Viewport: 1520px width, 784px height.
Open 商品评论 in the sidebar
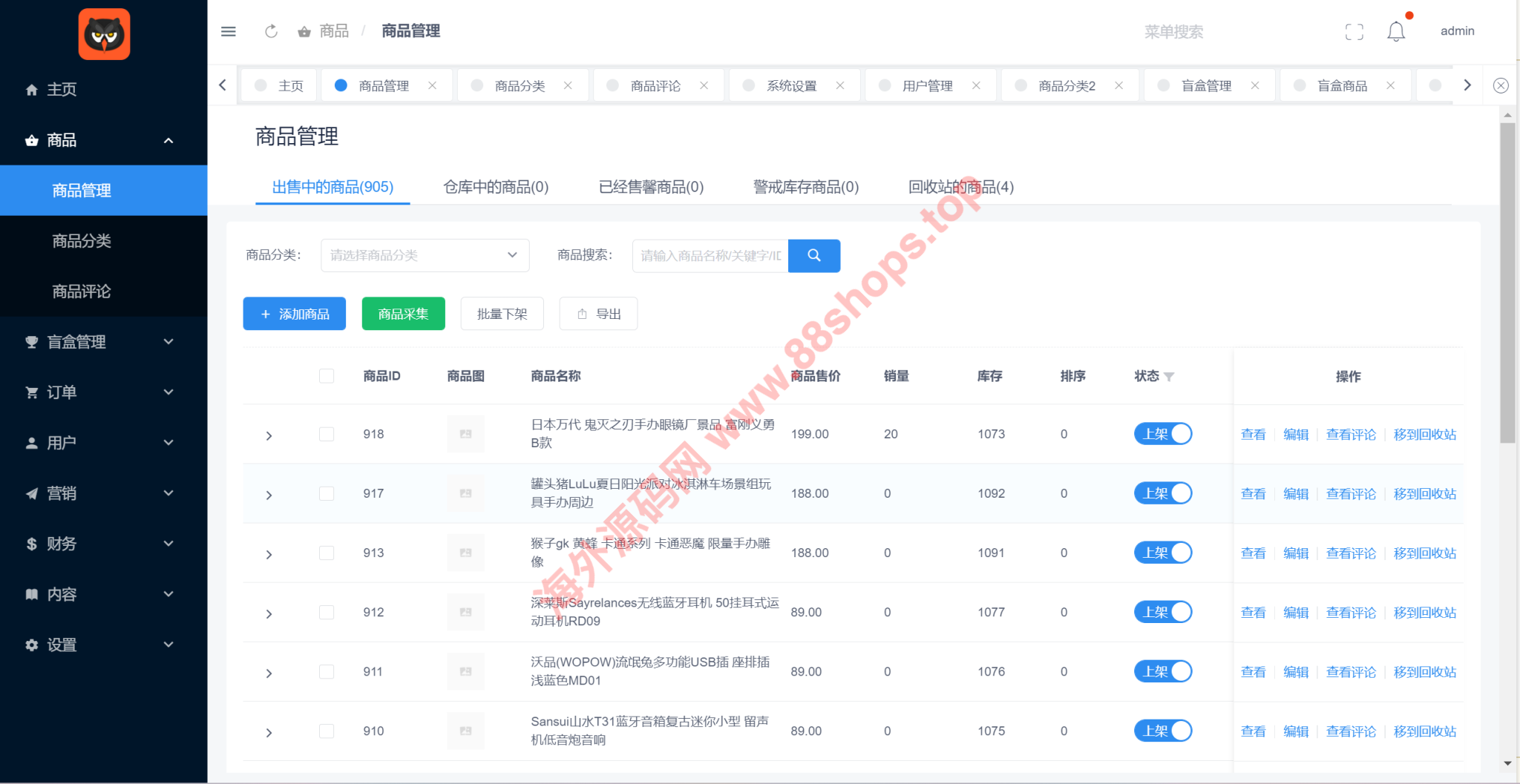pyautogui.click(x=82, y=291)
